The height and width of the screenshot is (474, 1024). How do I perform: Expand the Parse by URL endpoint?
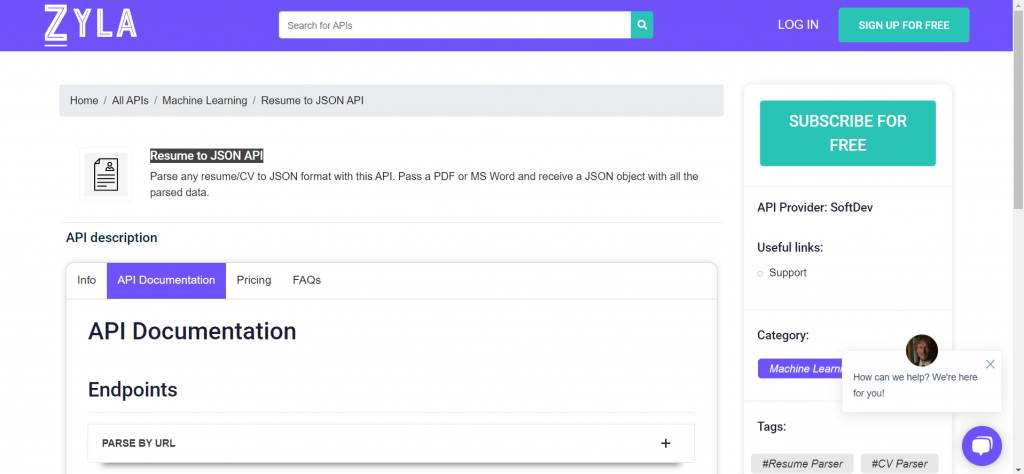[391, 443]
